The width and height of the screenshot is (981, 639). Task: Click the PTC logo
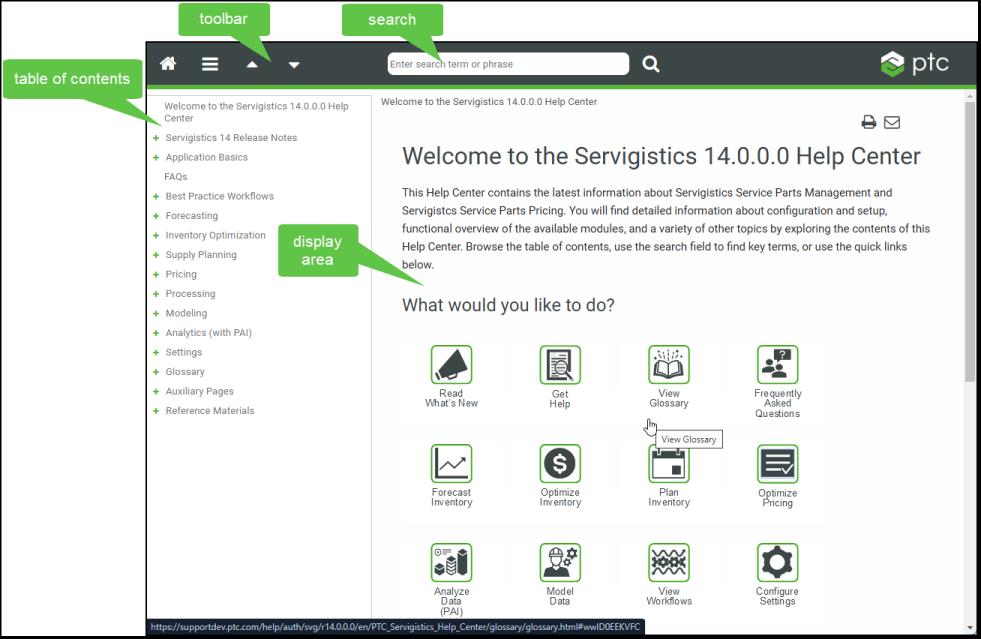pos(914,63)
